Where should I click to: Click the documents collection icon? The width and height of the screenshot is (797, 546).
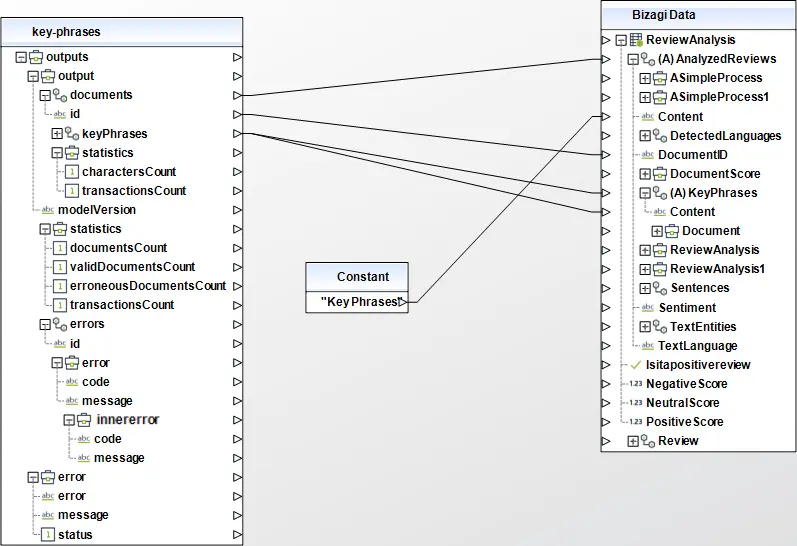pos(60,95)
